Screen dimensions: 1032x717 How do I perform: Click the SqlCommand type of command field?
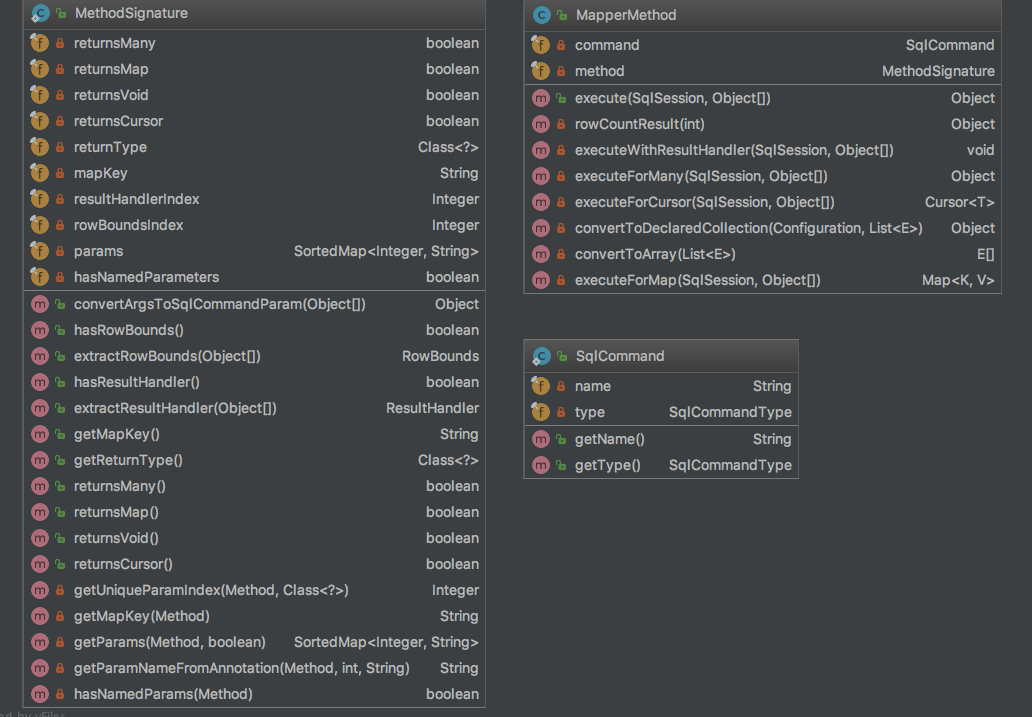(x=950, y=45)
